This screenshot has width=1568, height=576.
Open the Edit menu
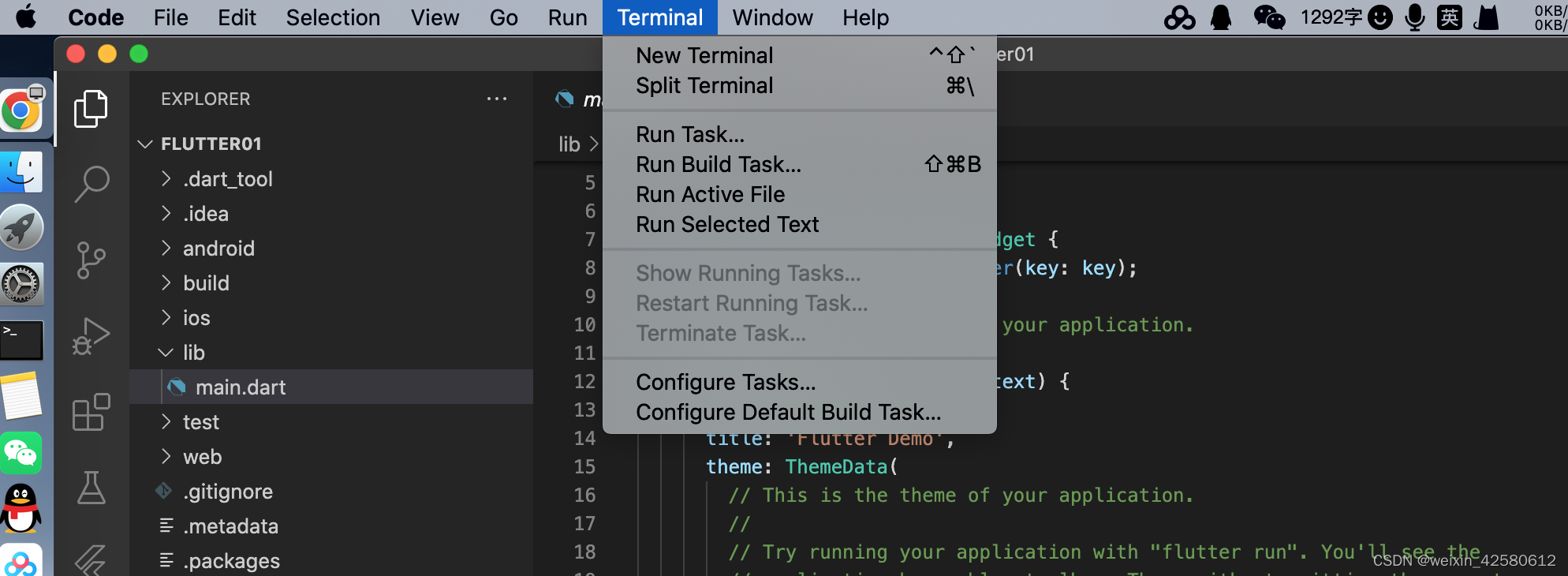[237, 17]
